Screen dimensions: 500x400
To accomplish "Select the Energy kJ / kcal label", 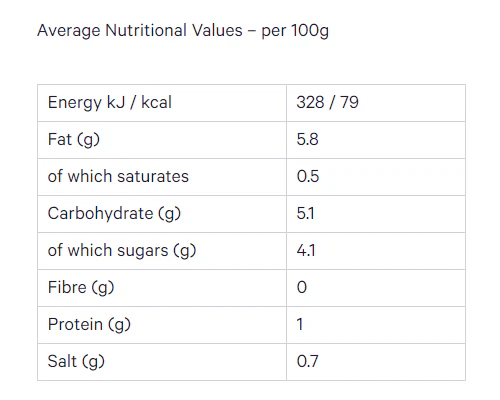I will [x=110, y=103].
